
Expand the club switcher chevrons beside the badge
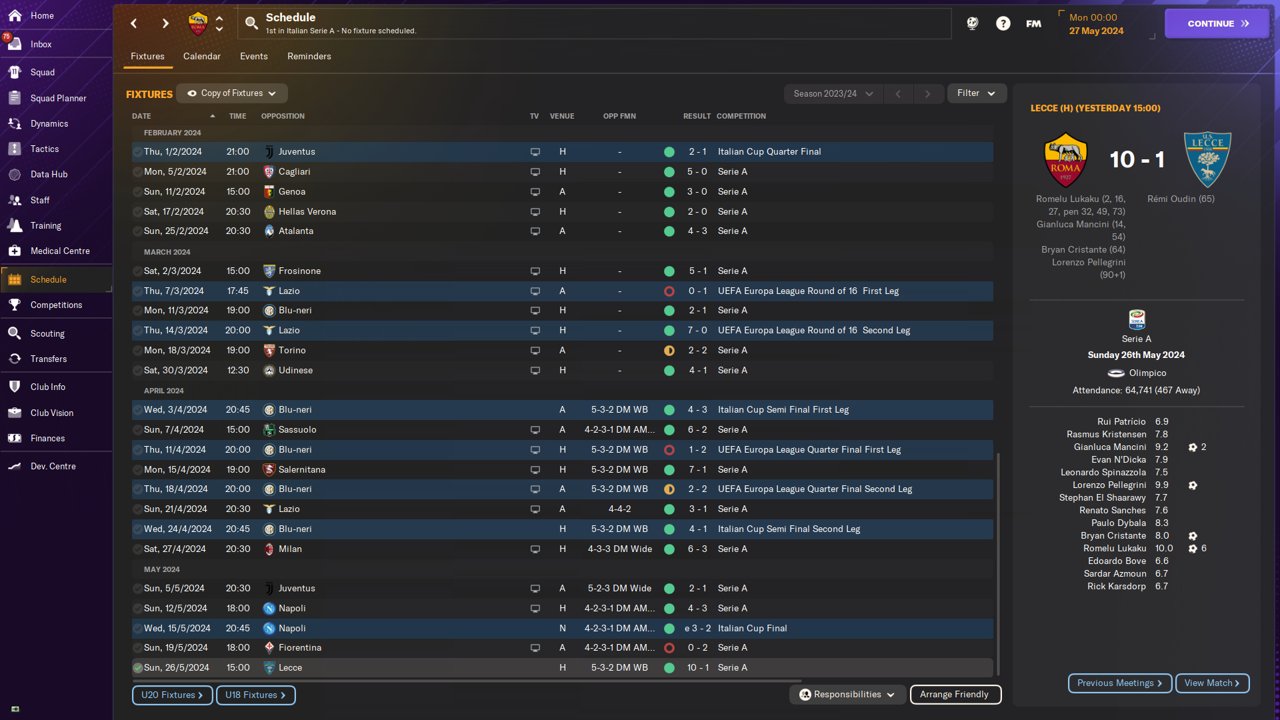[x=220, y=23]
